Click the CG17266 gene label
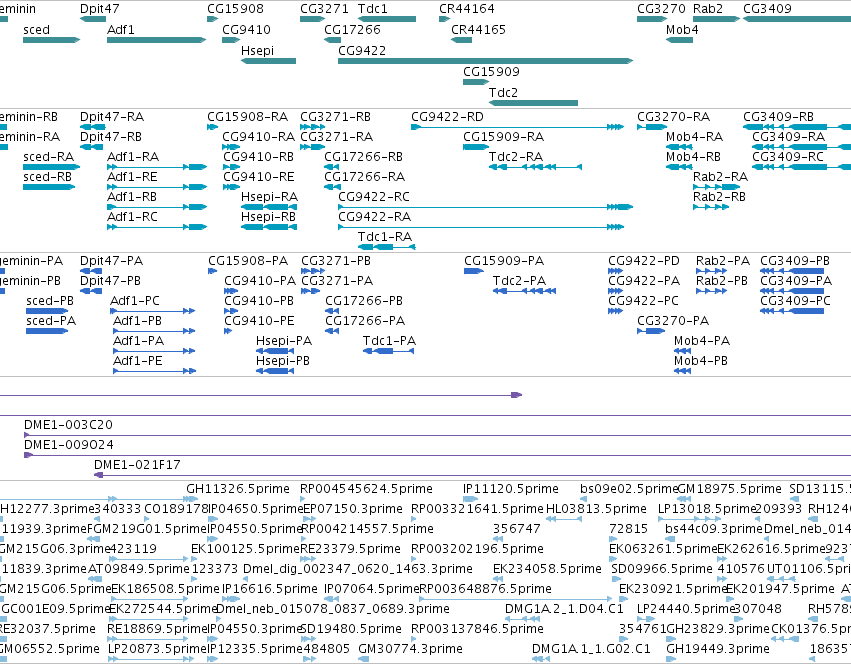This screenshot has width=851, height=664. [352, 30]
